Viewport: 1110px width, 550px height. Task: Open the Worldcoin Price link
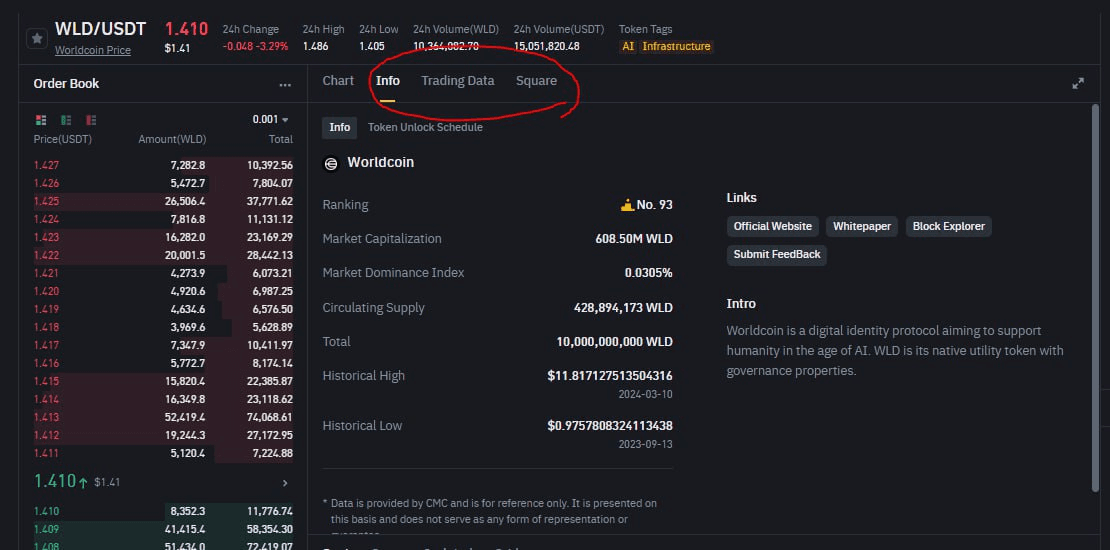click(x=93, y=50)
